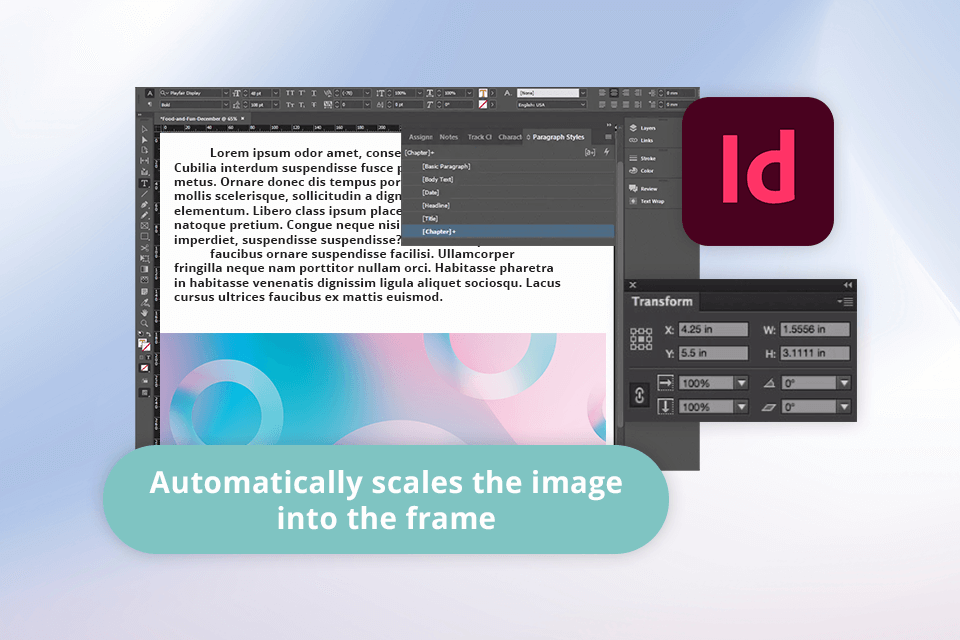Apply the [Headline] paragraph style
960x640 pixels.
tap(508, 205)
